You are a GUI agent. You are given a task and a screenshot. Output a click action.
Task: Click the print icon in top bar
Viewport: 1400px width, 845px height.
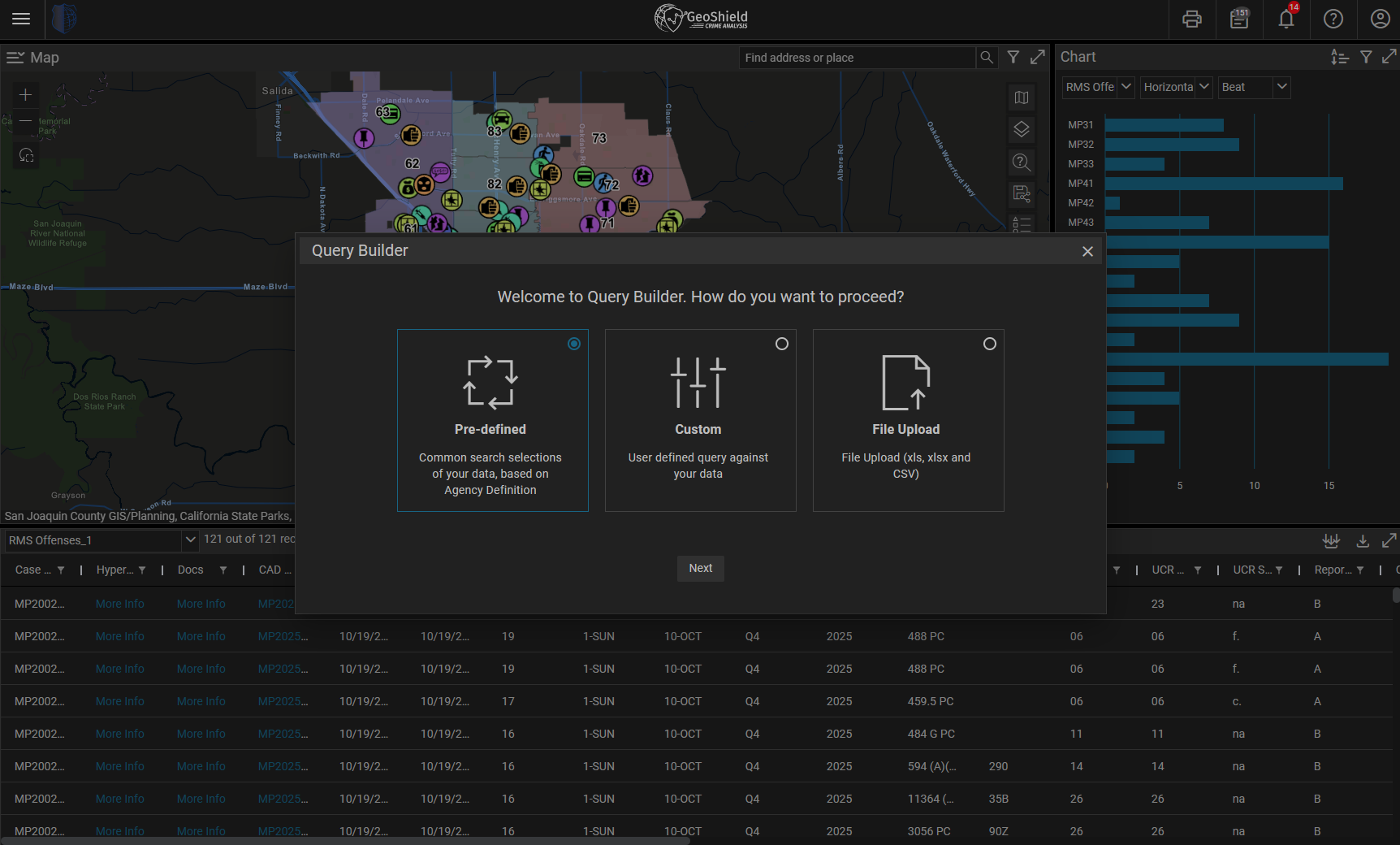[1191, 19]
